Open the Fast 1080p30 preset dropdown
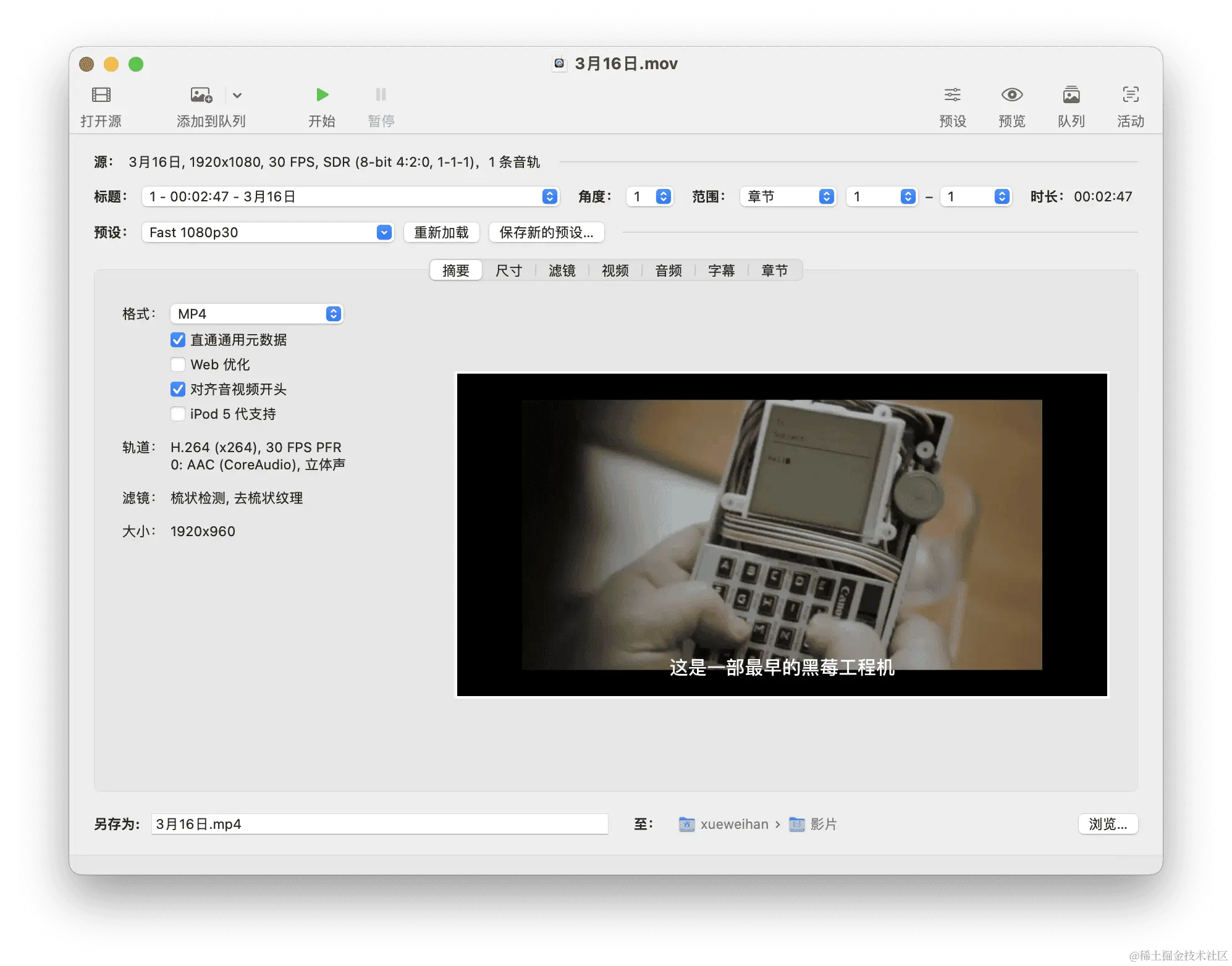This screenshot has width=1232, height=966. [x=384, y=232]
